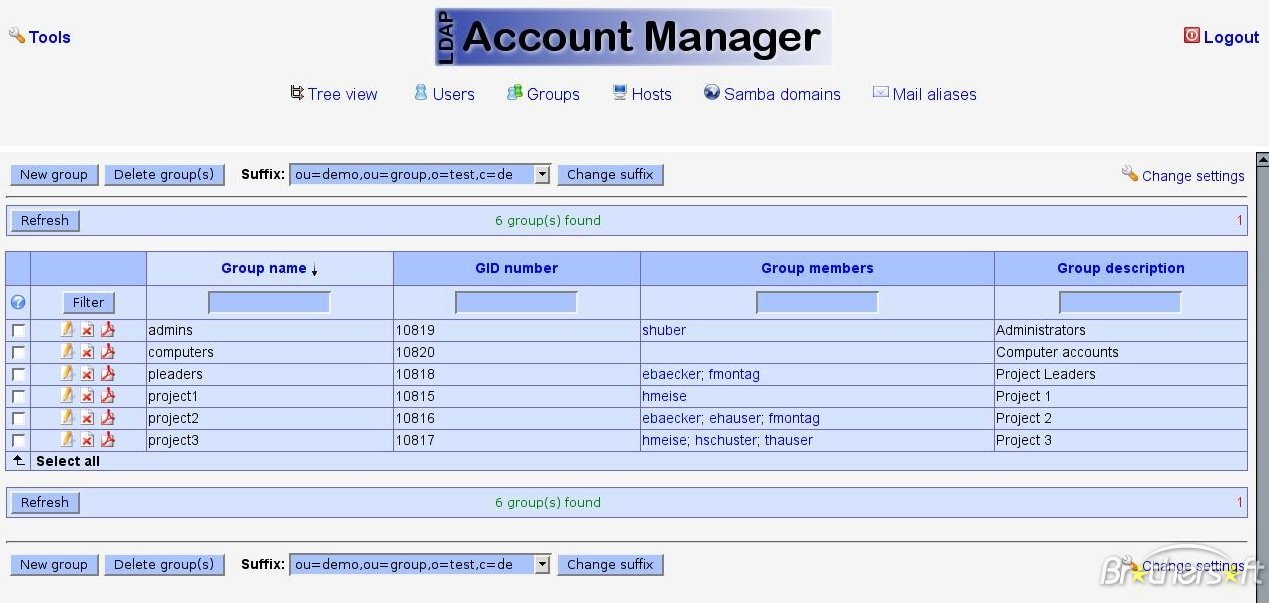Expand the bottom Suffix combo box
The height and width of the screenshot is (603, 1269).
(541, 564)
